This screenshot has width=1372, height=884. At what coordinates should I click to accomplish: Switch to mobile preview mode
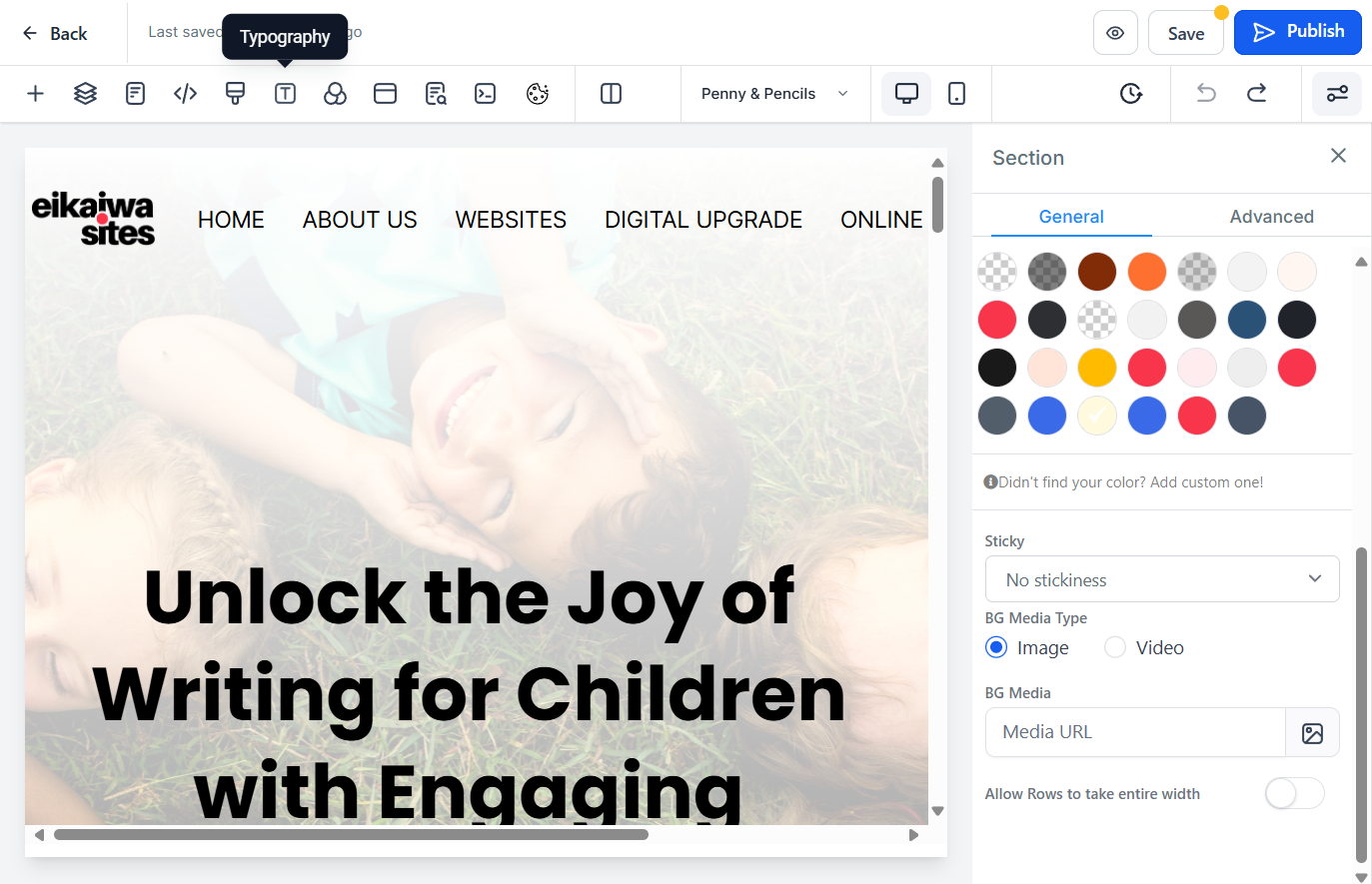956,94
